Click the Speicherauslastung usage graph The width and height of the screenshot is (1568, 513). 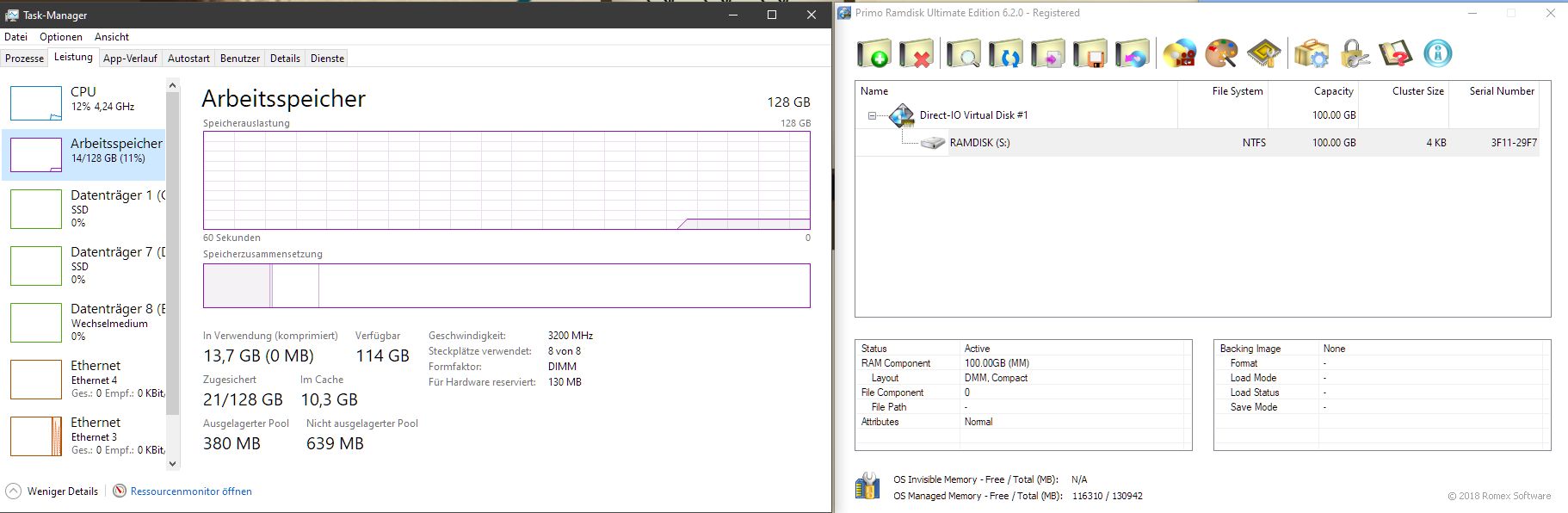[x=506, y=181]
